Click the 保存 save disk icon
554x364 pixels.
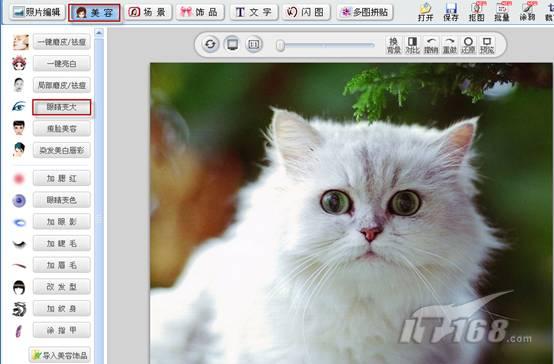tap(451, 11)
